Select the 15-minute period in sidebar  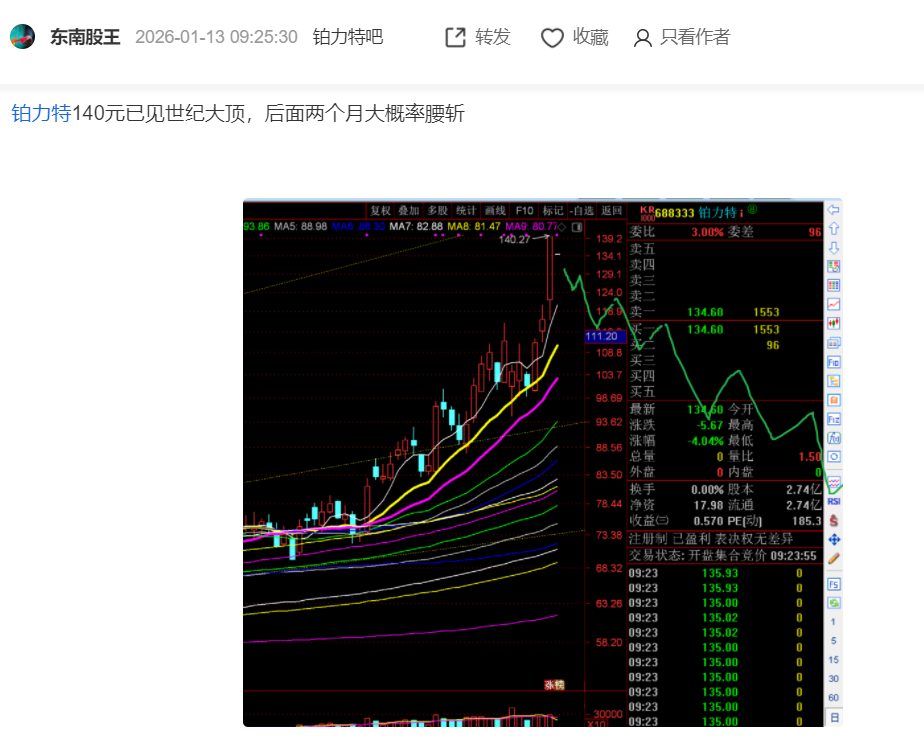tap(833, 660)
